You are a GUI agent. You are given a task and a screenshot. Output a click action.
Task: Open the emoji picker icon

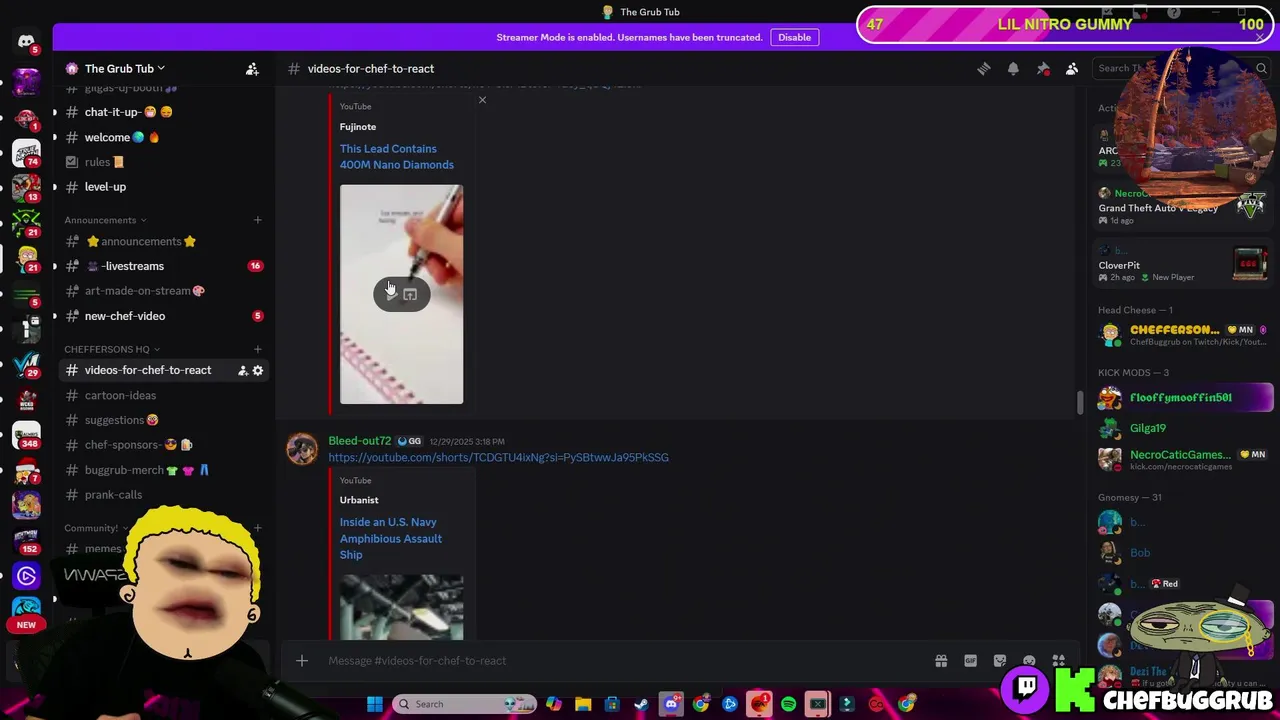(x=1029, y=661)
